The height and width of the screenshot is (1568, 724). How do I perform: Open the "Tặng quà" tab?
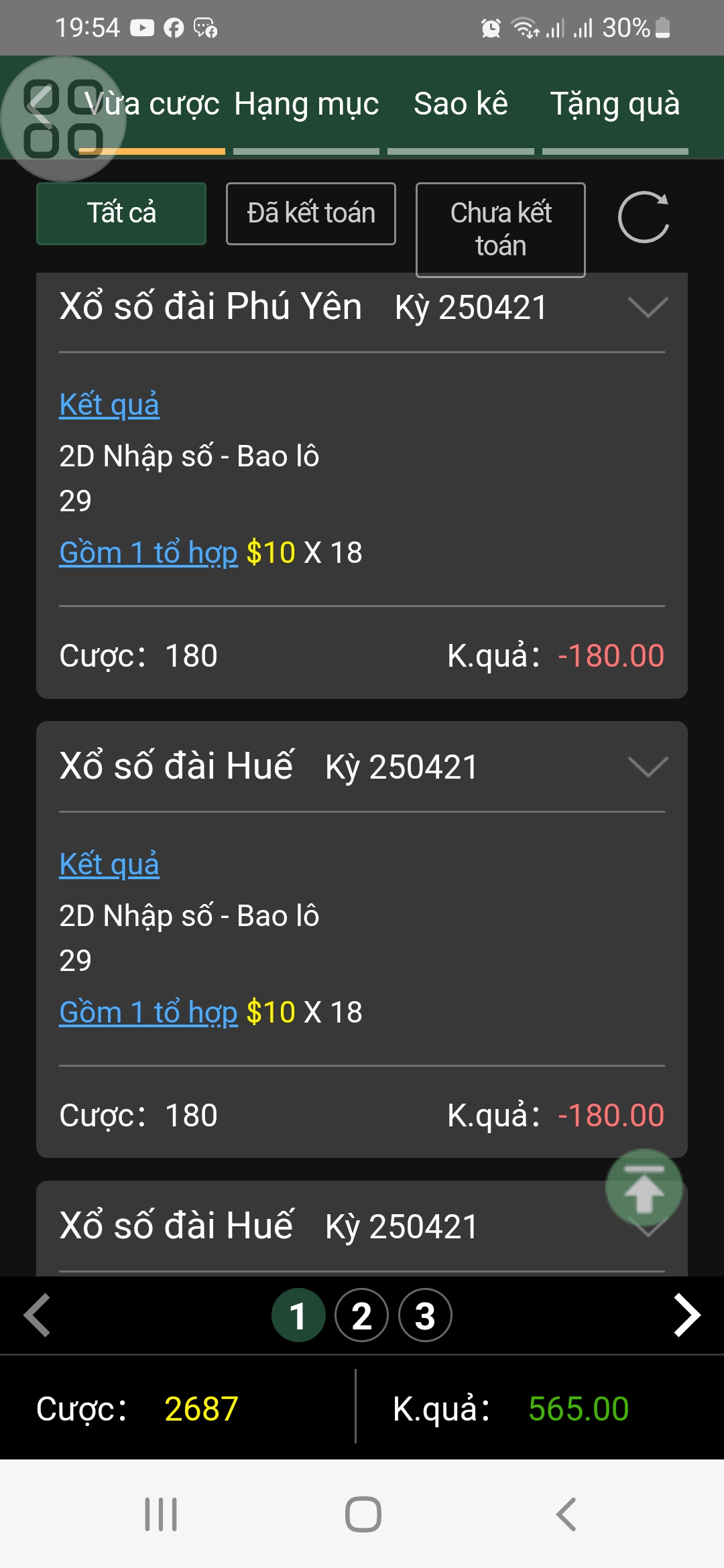pos(615,105)
